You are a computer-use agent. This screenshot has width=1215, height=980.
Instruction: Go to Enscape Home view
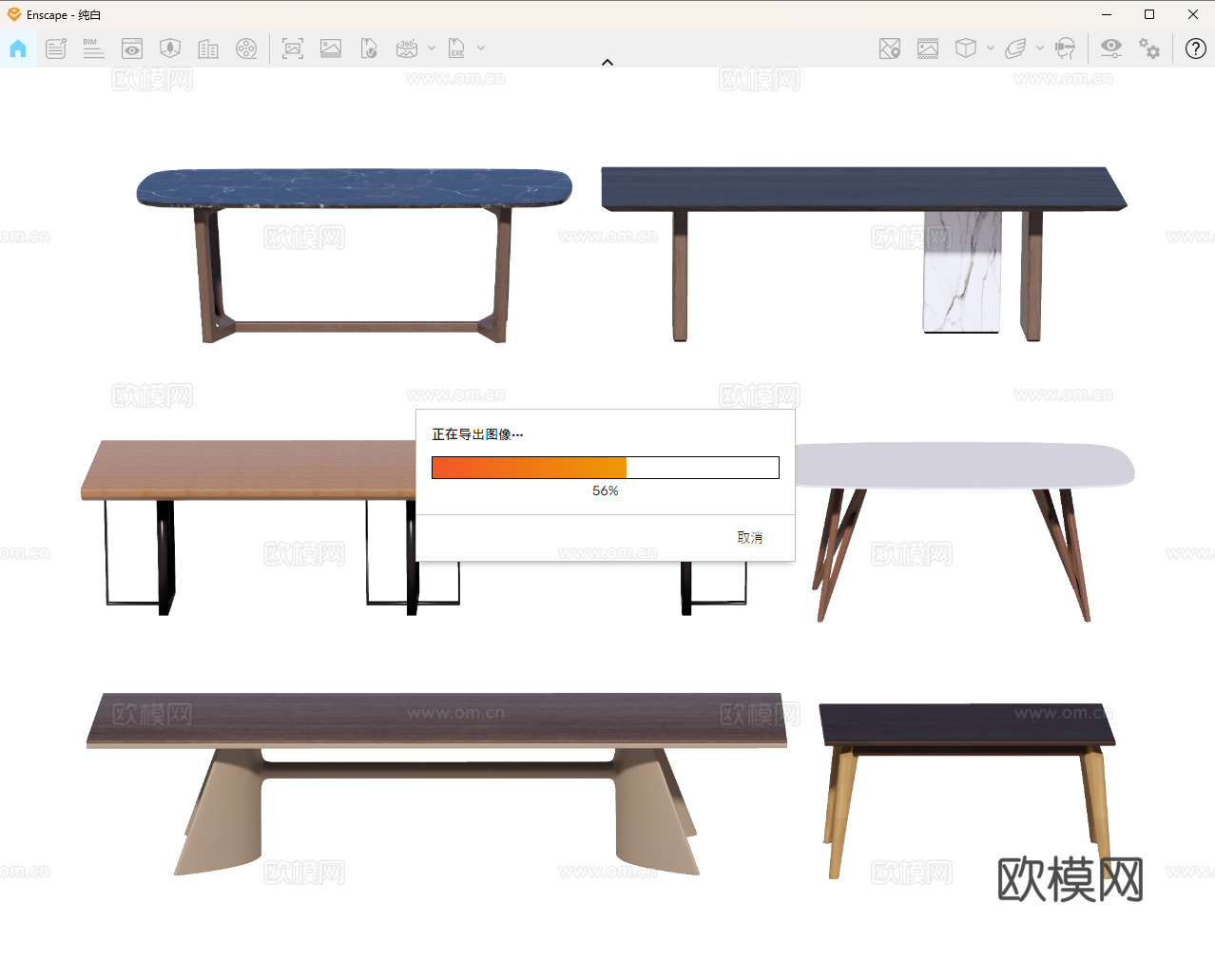(x=18, y=48)
